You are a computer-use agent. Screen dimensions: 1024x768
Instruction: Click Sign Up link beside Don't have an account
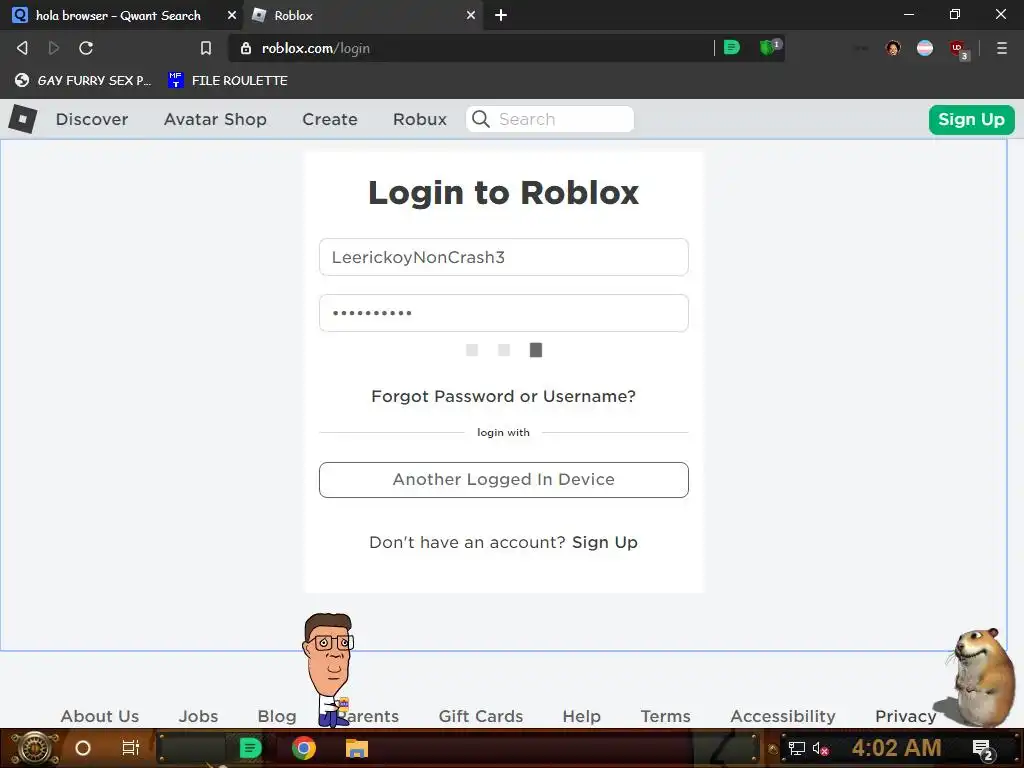[x=605, y=542]
